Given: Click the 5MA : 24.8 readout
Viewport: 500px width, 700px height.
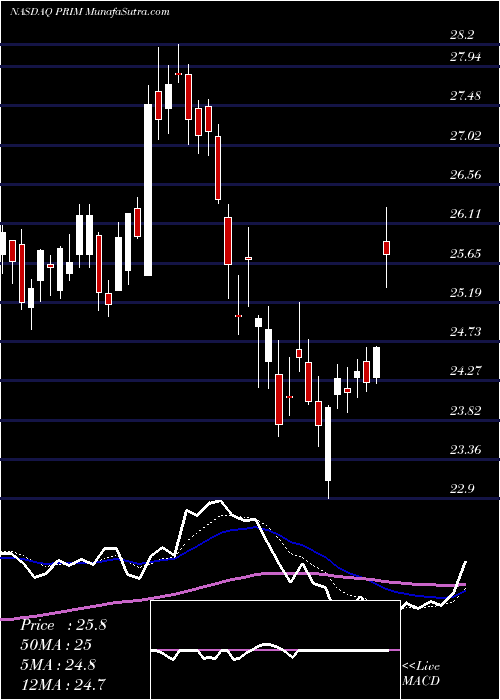Looking at the screenshot, I should coord(58,664).
